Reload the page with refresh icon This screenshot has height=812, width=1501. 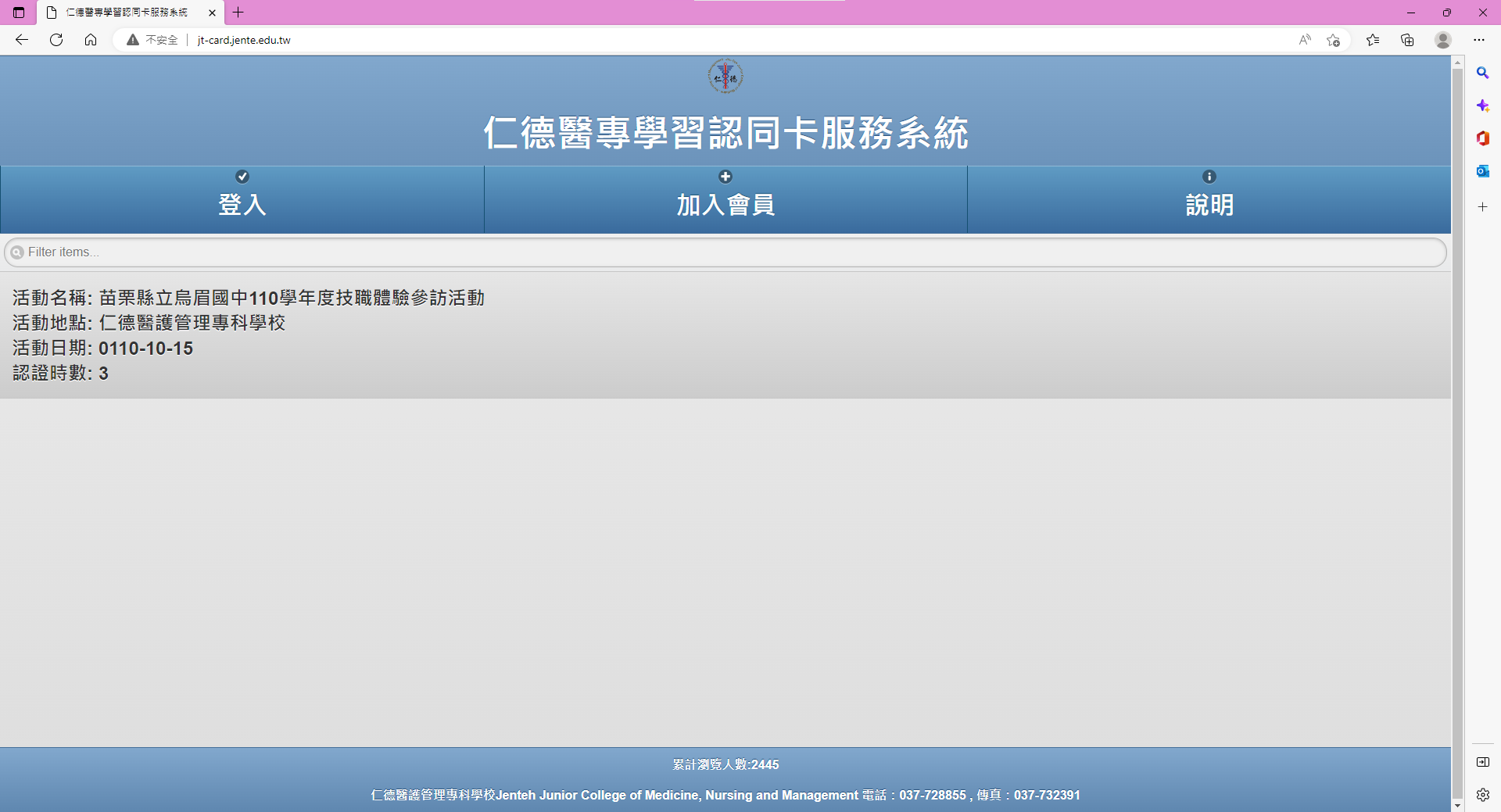click(x=56, y=40)
